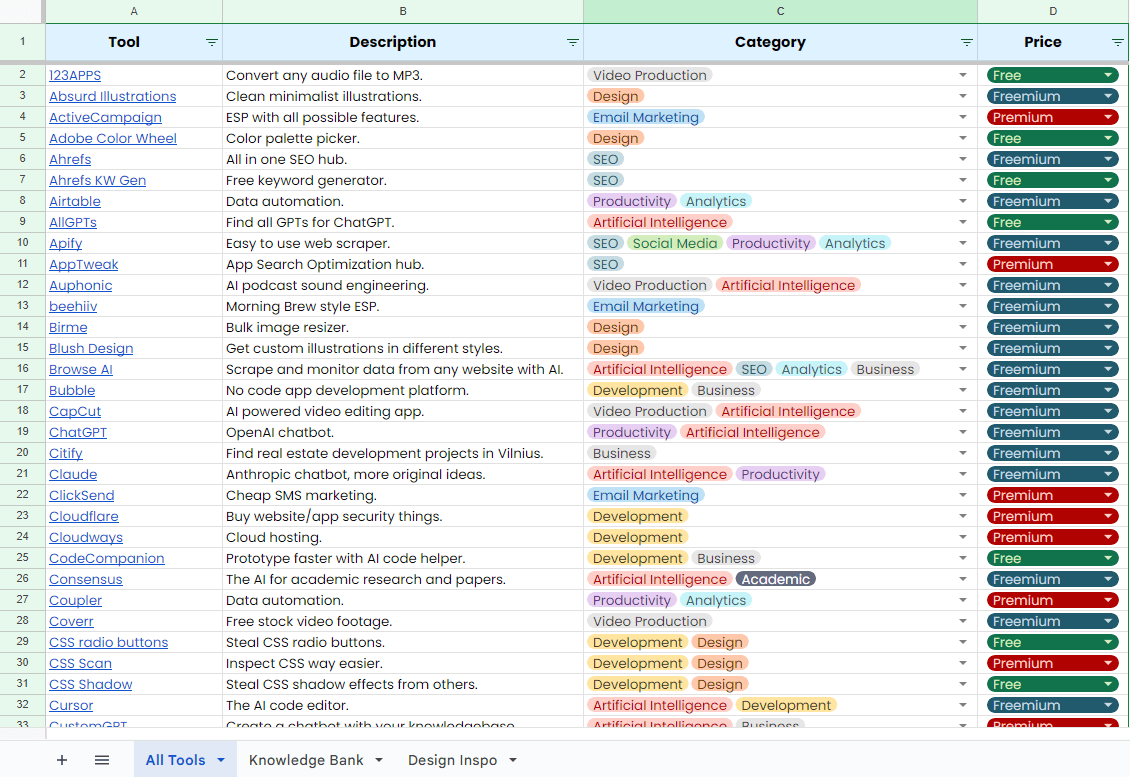This screenshot has height=777, width=1130.
Task: Open category dropdown arrow for Citify row
Action: point(963,453)
